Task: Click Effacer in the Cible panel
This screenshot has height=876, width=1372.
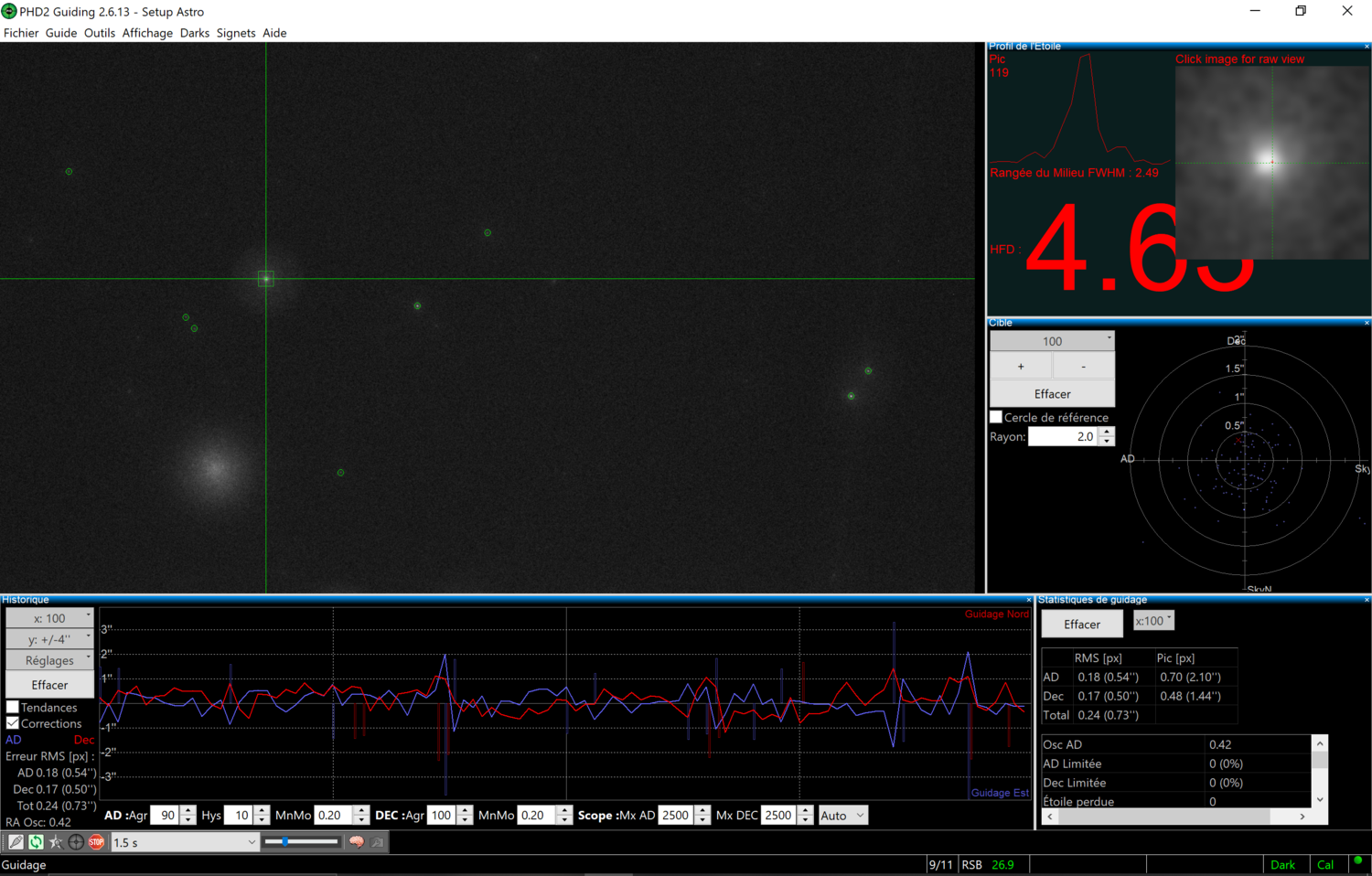Action: tap(1052, 394)
